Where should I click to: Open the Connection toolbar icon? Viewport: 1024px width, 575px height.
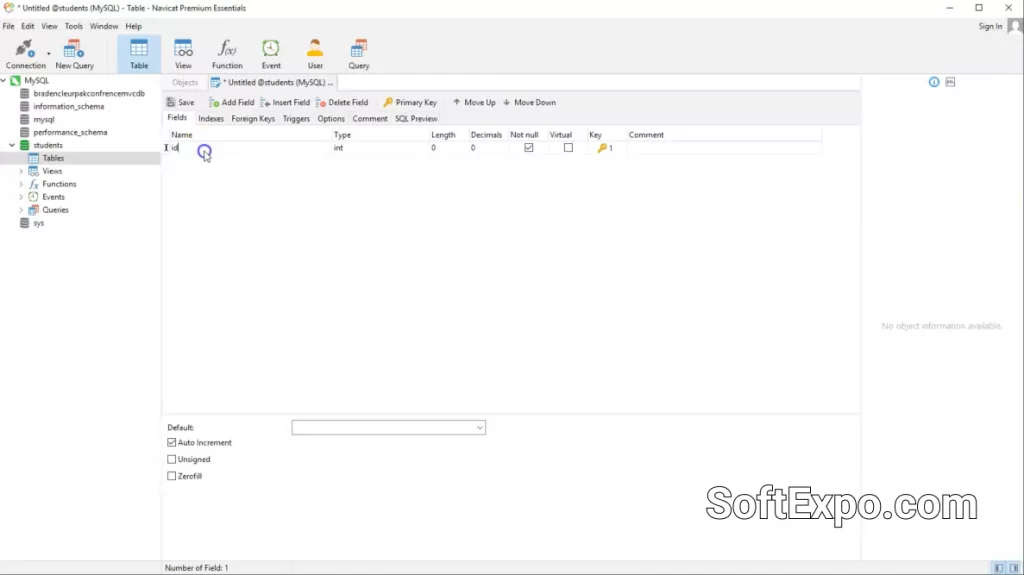coord(25,54)
